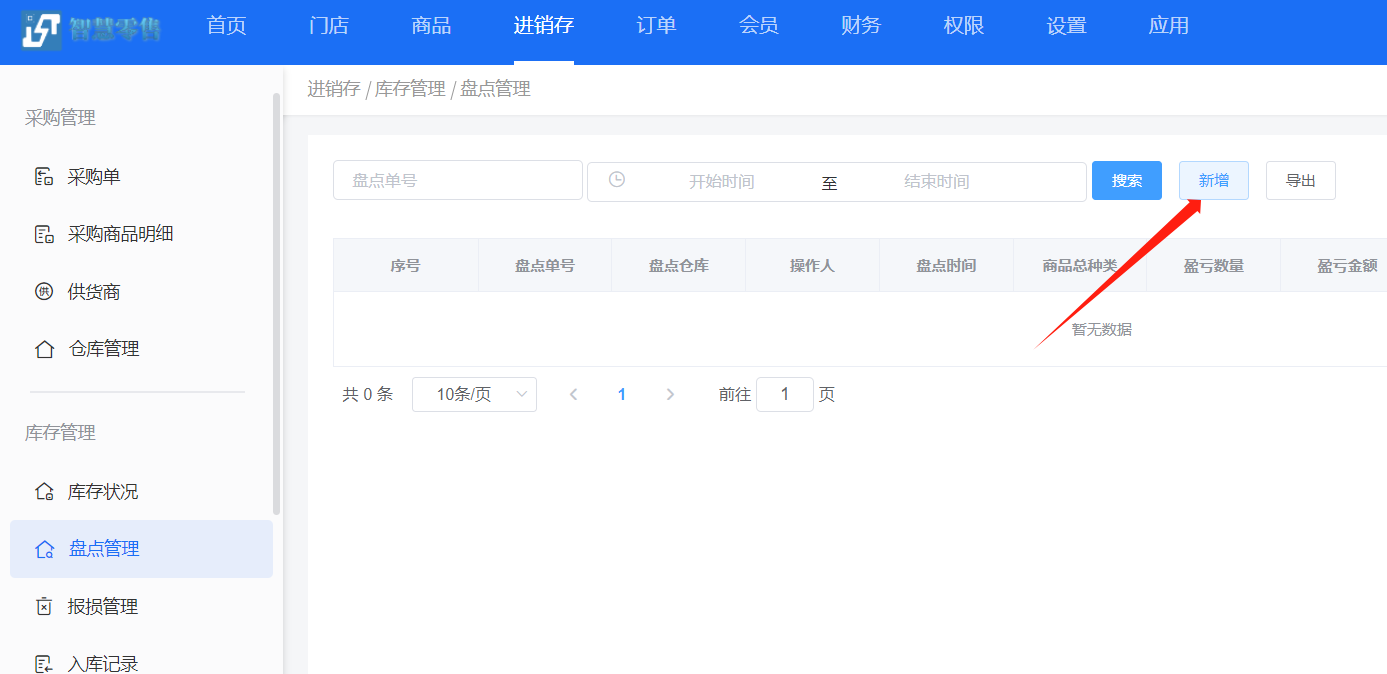Click the 采购商品明细 icon in sidebar

coord(44,235)
